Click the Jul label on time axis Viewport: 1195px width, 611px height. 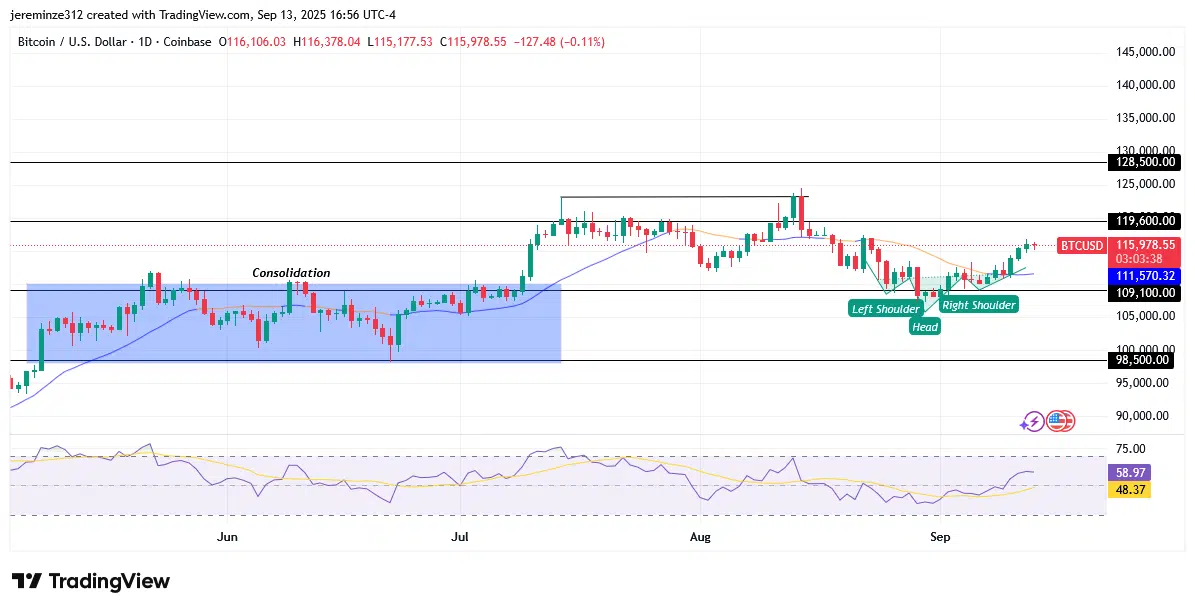(461, 537)
